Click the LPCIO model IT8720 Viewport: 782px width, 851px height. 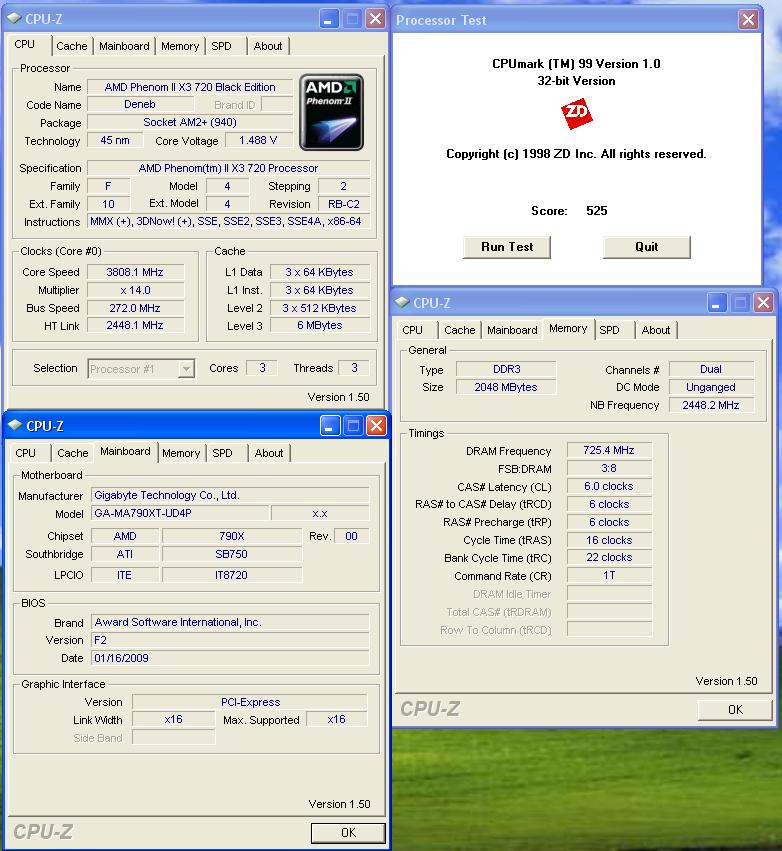point(231,575)
